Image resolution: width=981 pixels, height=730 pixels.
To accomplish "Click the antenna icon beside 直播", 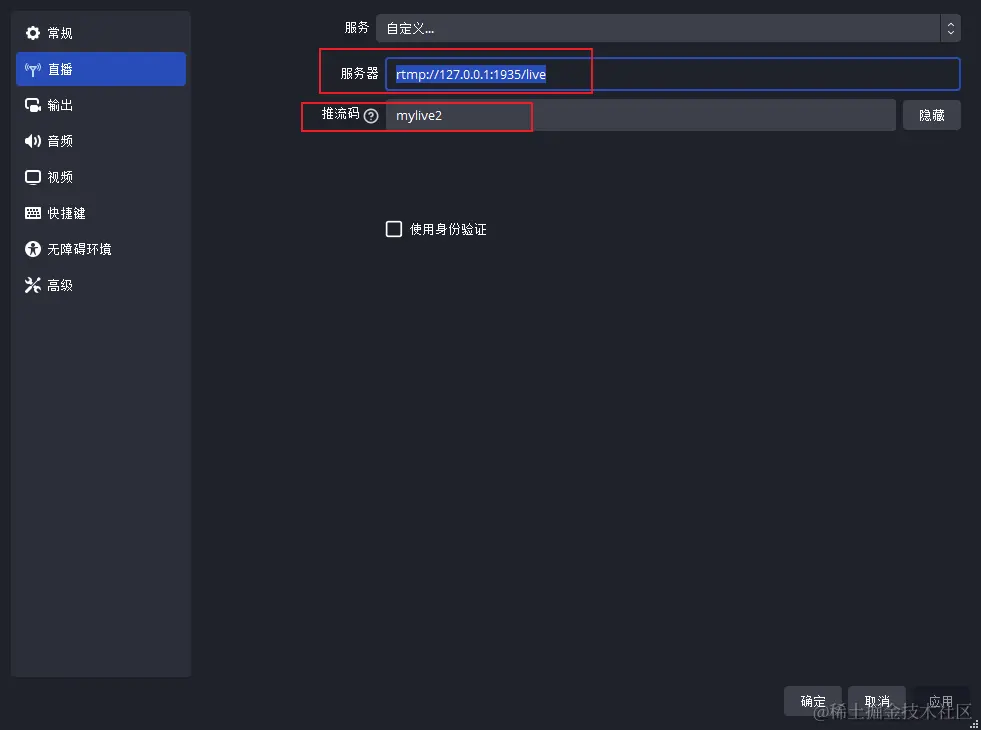I will pos(33,69).
